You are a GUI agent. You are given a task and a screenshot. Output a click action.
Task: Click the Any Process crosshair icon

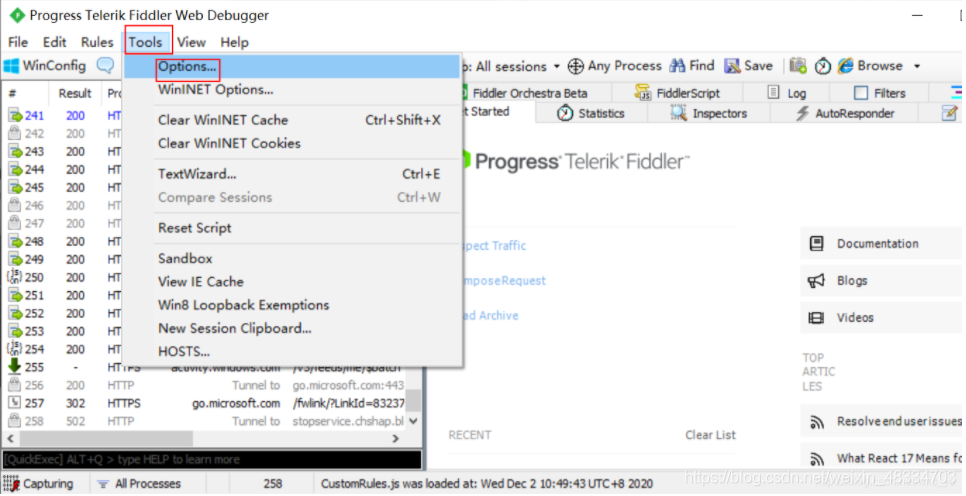(x=575, y=66)
